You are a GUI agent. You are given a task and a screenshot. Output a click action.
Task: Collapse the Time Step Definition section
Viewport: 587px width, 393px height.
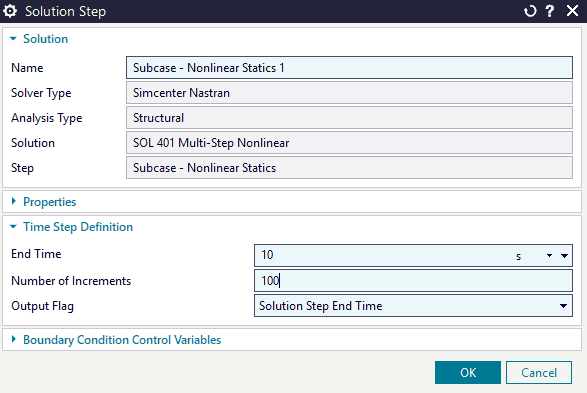coord(13,226)
